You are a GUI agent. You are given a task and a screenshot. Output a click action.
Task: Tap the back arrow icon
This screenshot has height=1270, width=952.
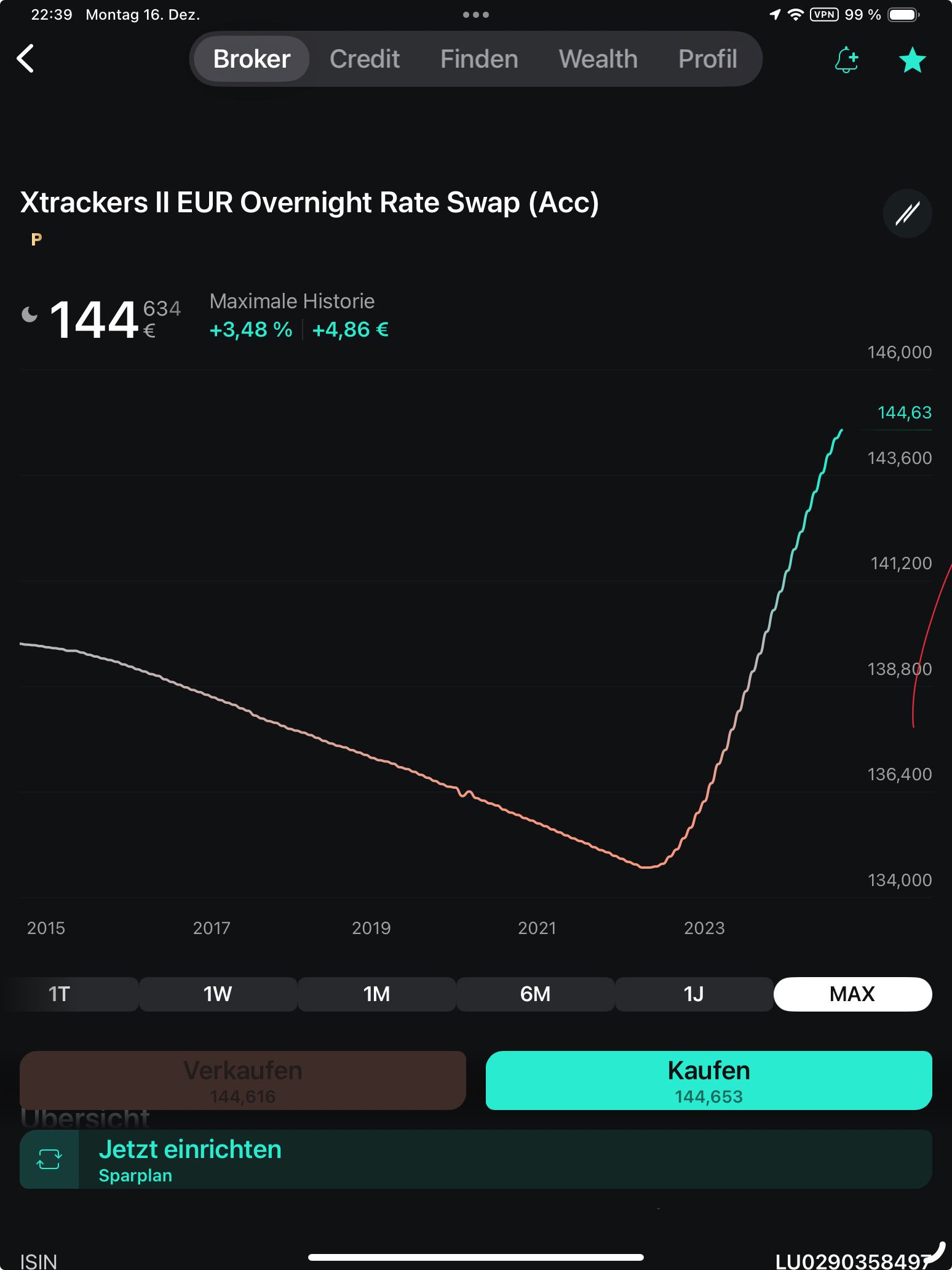[25, 59]
